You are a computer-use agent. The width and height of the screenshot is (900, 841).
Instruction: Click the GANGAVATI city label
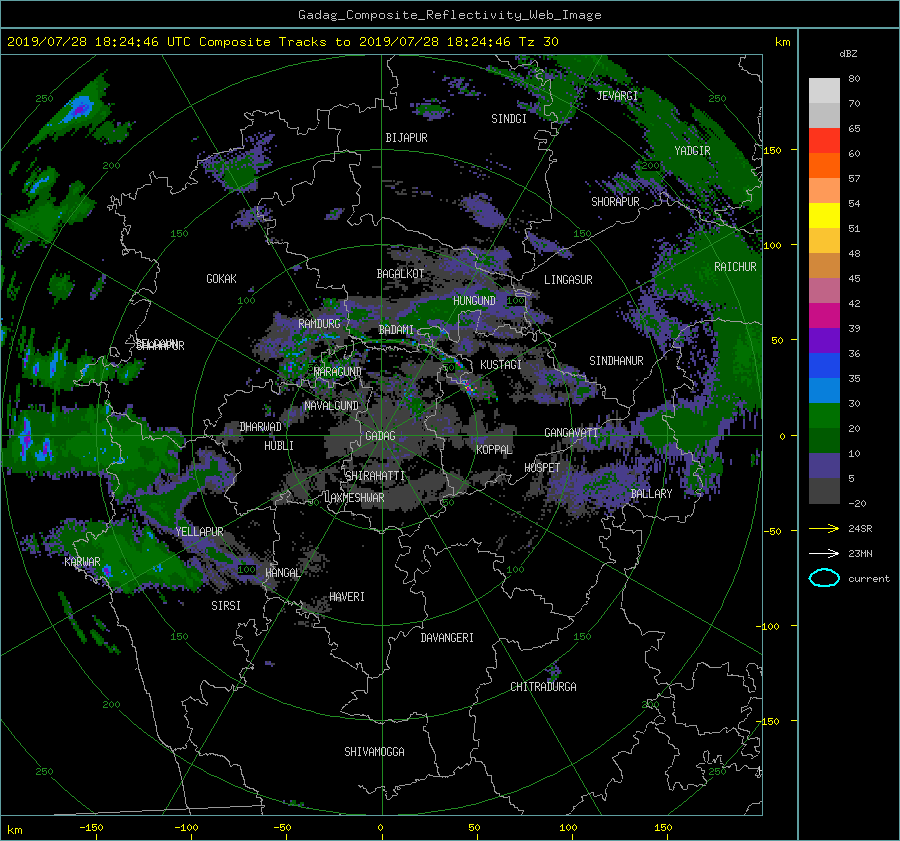click(571, 433)
